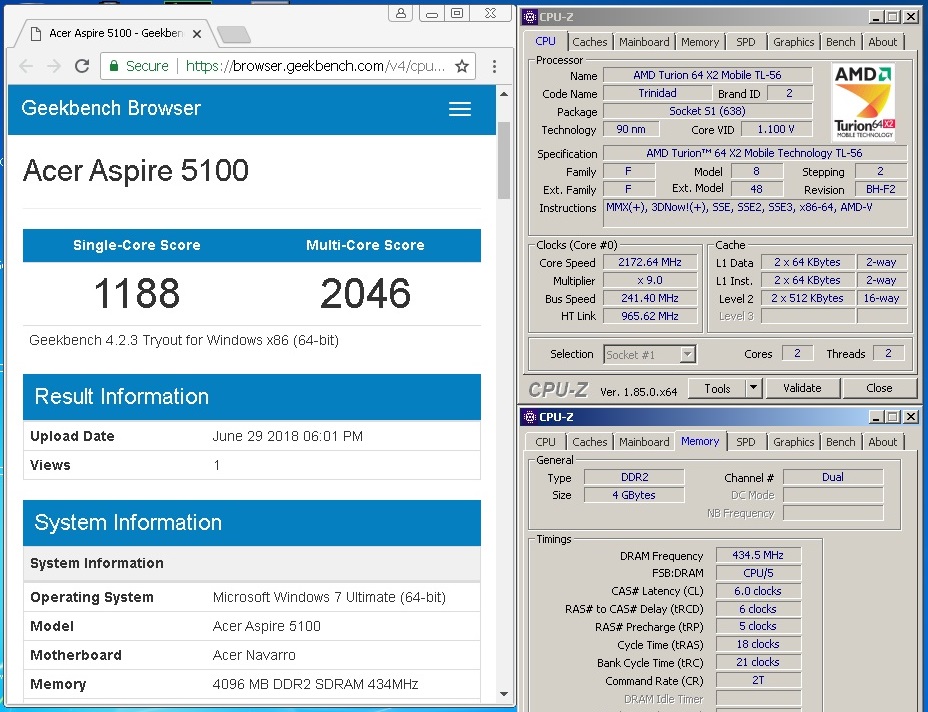The image size is (928, 712).
Task: Minimize the bottom CPU-Z window
Action: pyautogui.click(x=876, y=417)
